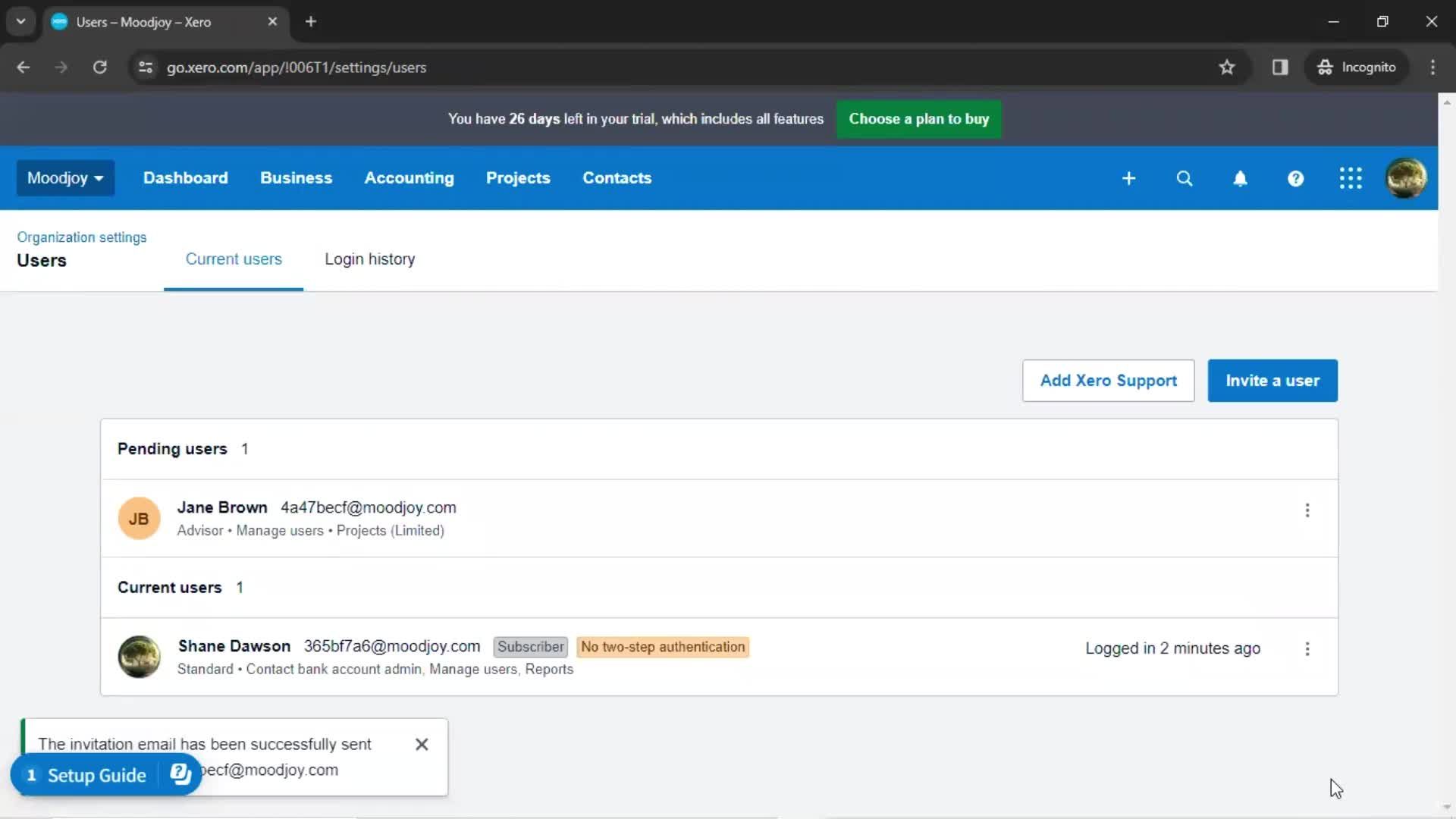Image resolution: width=1456 pixels, height=819 pixels.
Task: Click the Add Xero Support button
Action: point(1109,381)
